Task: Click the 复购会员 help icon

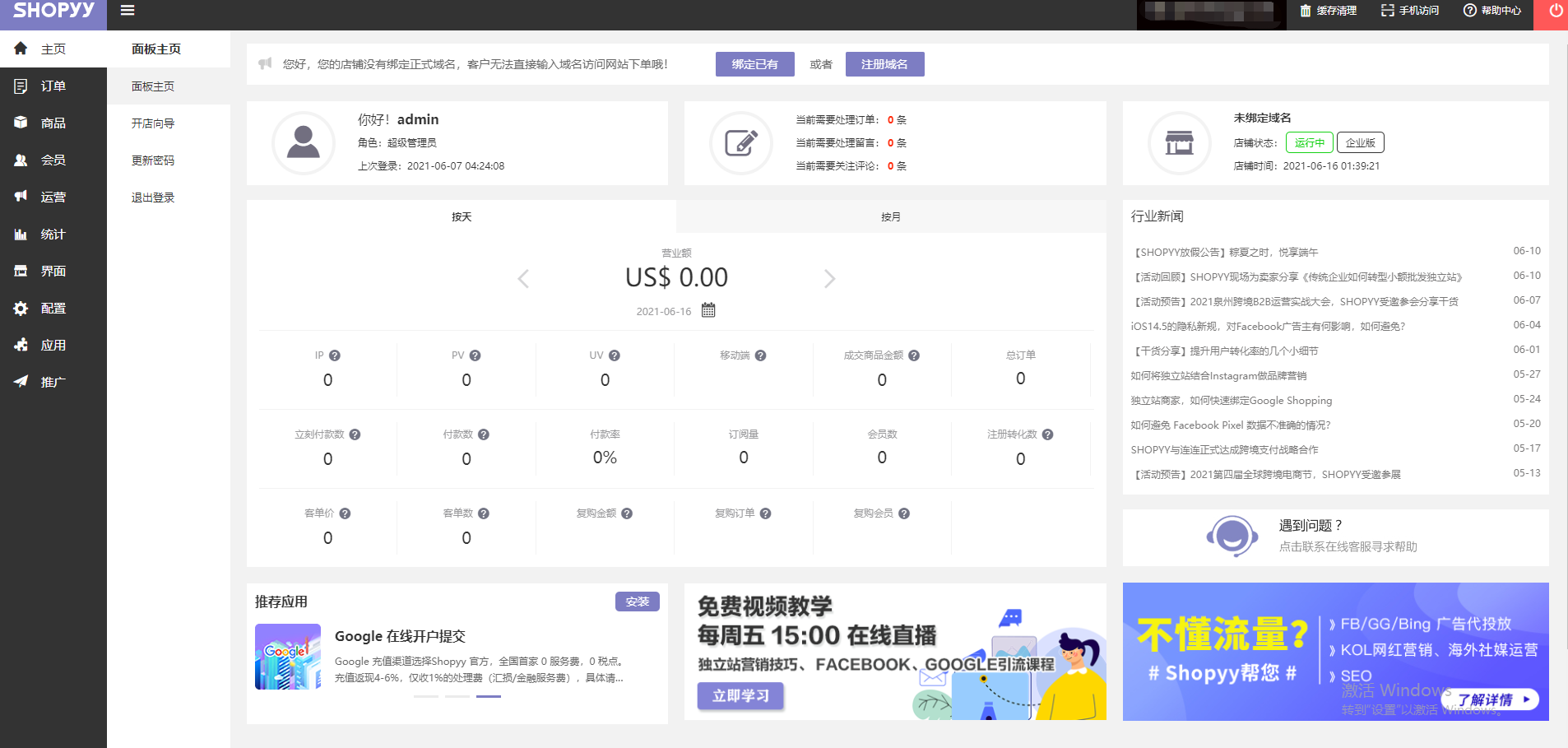Action: pyautogui.click(x=904, y=513)
